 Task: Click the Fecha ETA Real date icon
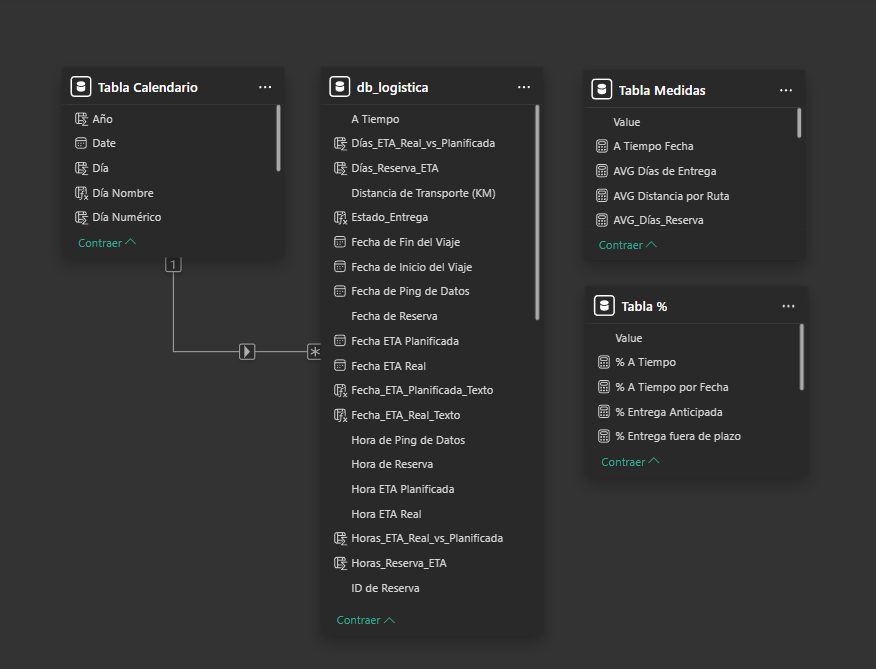[340, 366]
